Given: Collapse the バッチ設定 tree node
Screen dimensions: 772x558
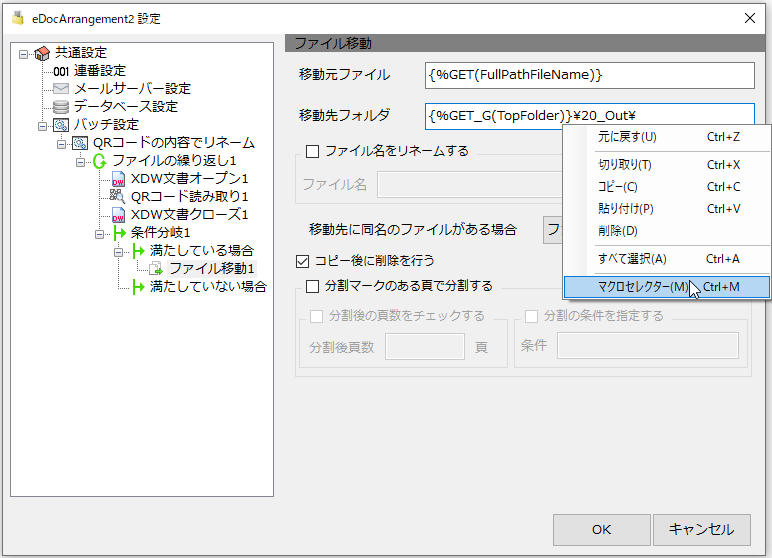Looking at the screenshot, I should tap(43, 126).
